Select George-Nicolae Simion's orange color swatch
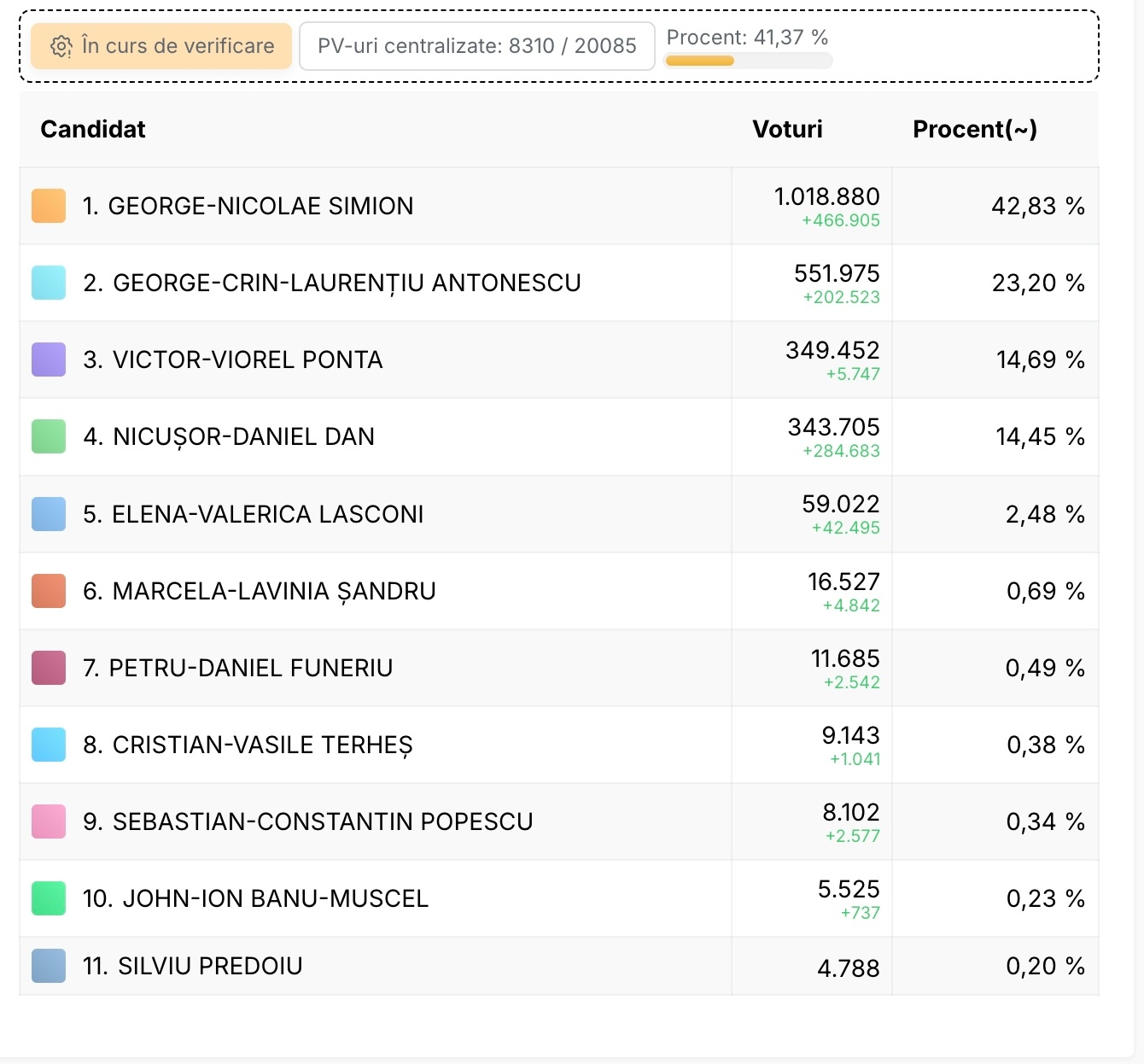 pos(49,206)
